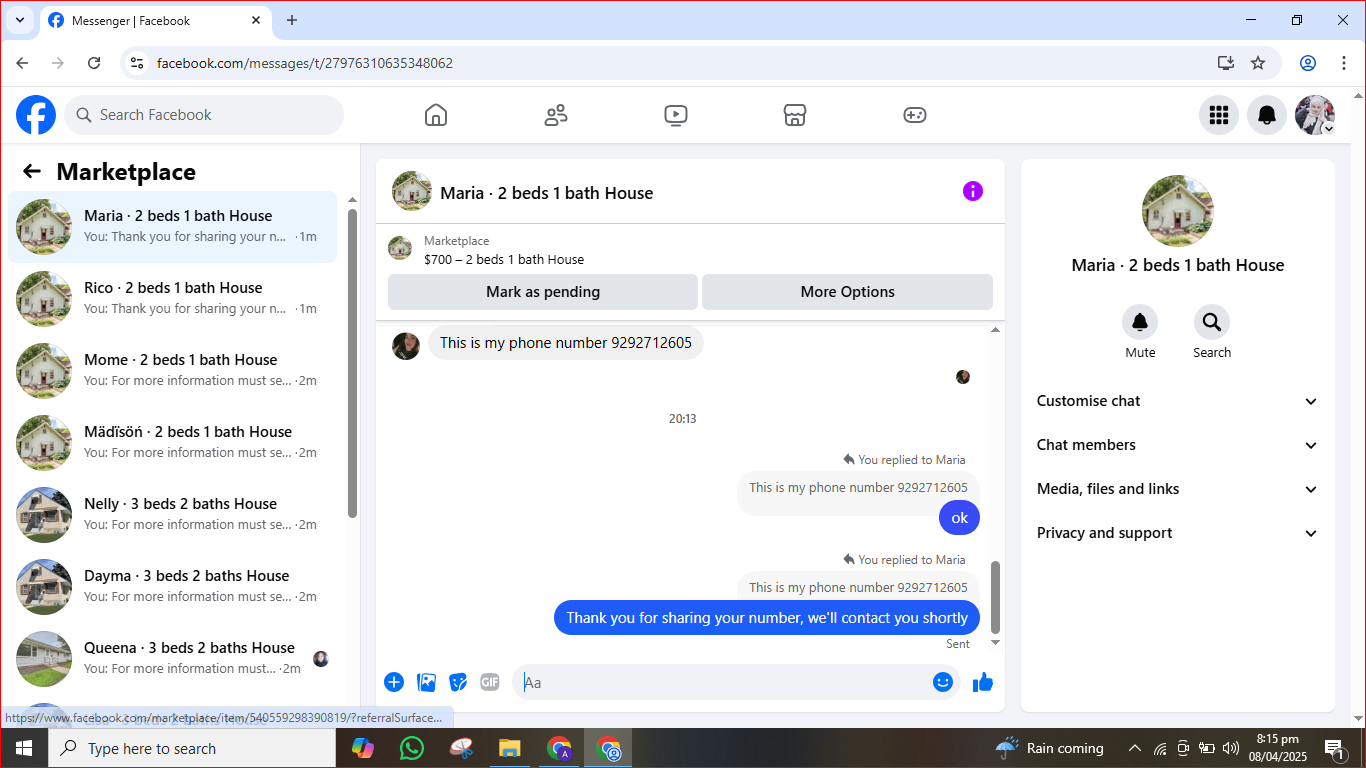Send a thumbs-up like
The width and height of the screenshot is (1366, 768).
[983, 682]
